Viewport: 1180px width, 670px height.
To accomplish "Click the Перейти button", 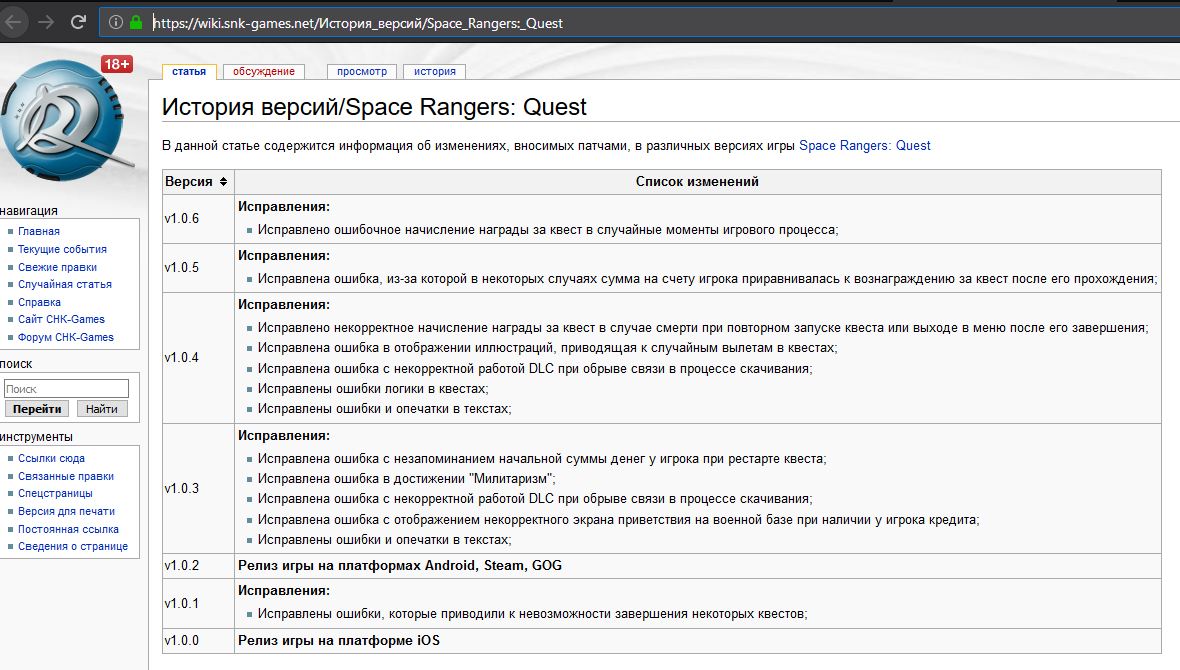I will pyautogui.click(x=37, y=409).
